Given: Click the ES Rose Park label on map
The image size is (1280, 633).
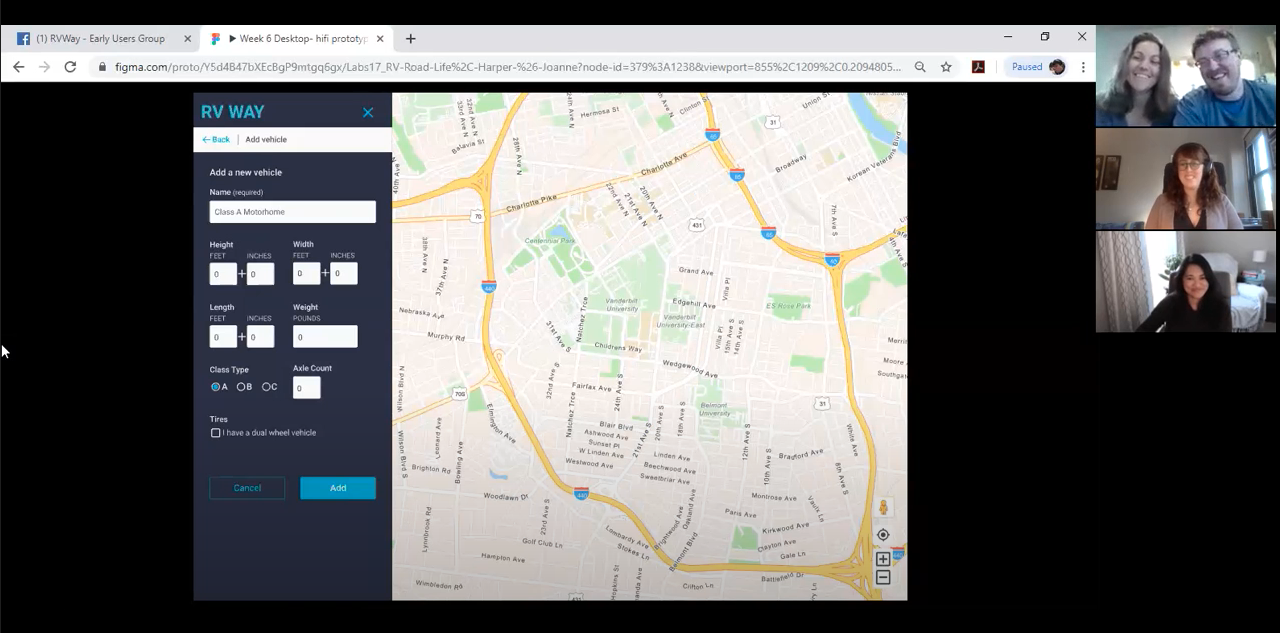Looking at the screenshot, I should pyautogui.click(x=788, y=306).
